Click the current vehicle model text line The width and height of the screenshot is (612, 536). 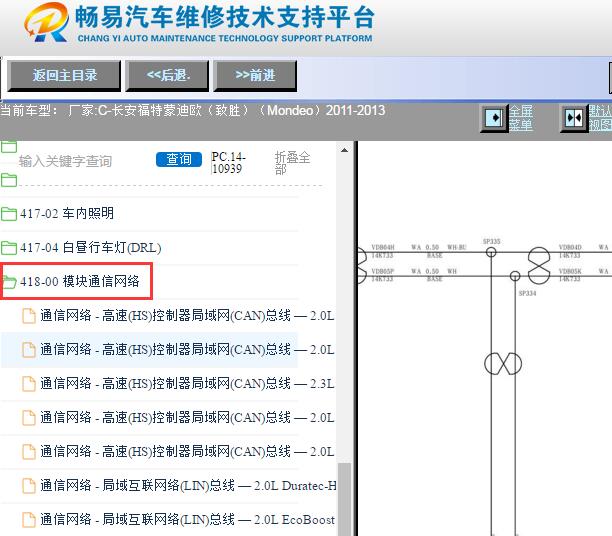(193, 110)
